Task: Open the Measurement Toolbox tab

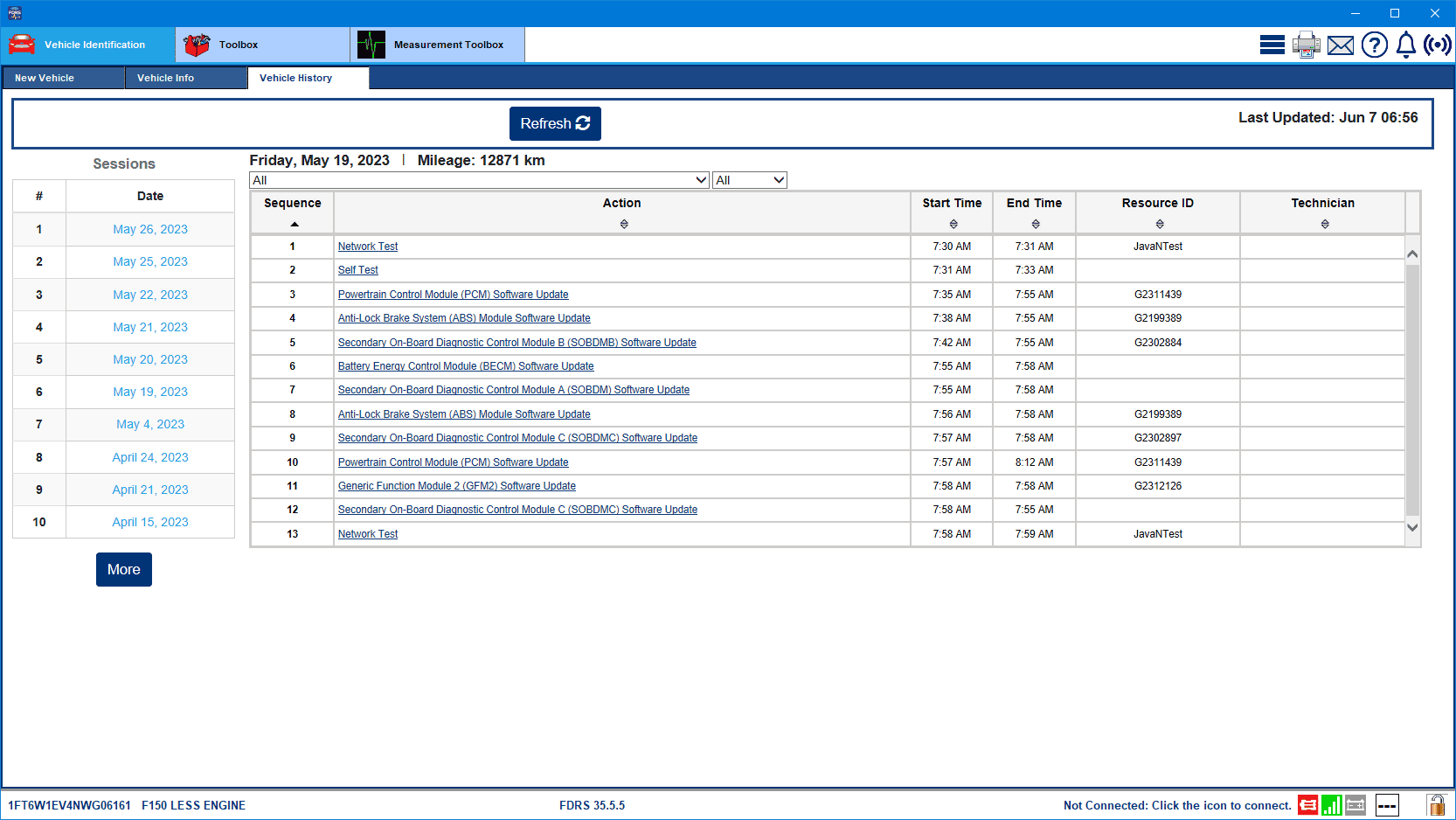Action: [437, 45]
